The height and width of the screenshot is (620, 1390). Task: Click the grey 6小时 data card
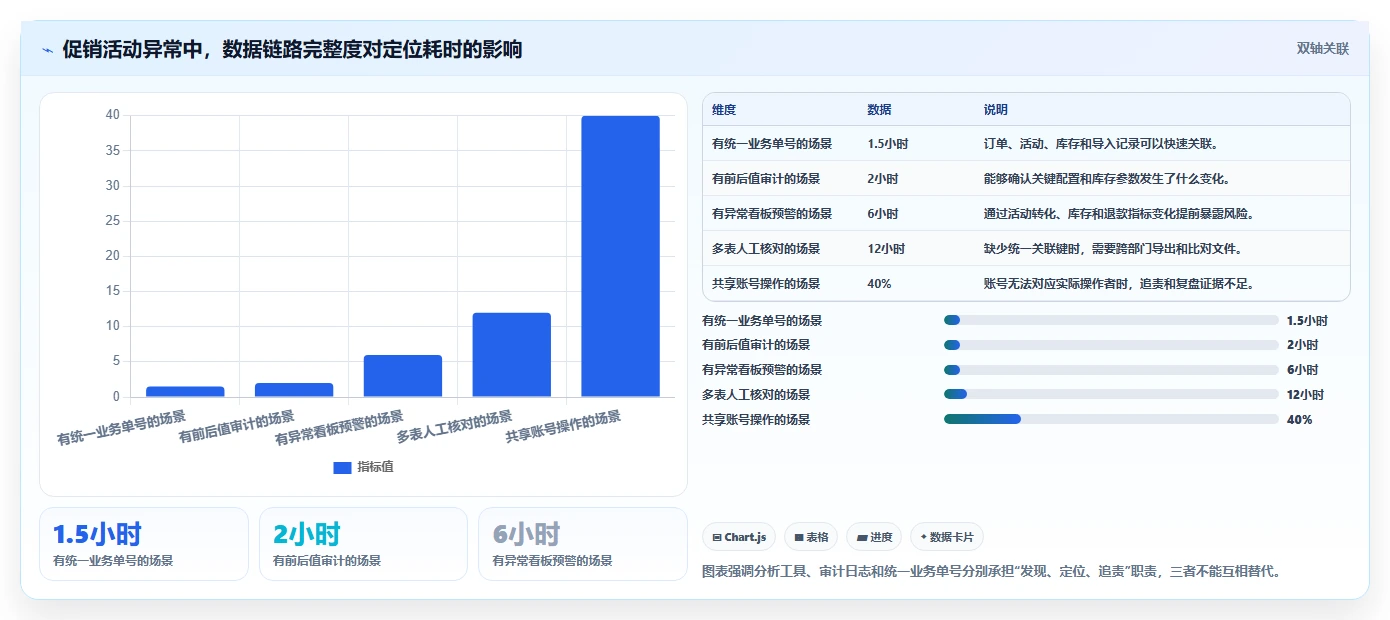[583, 544]
